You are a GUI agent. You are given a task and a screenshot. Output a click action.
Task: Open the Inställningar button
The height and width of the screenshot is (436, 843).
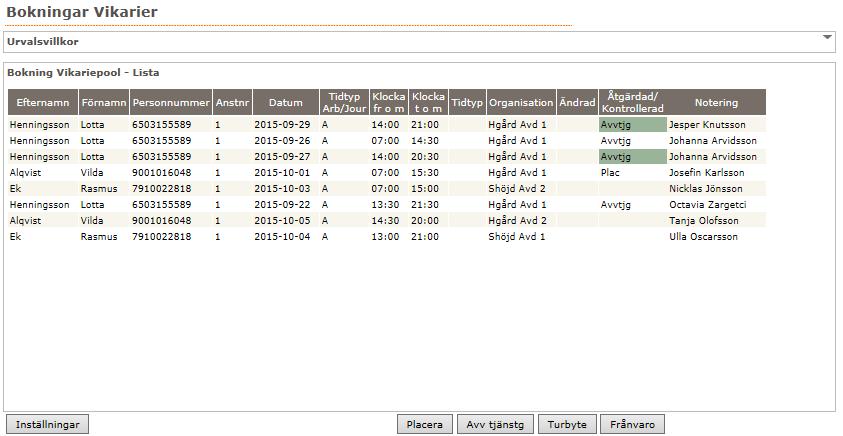click(x=47, y=424)
